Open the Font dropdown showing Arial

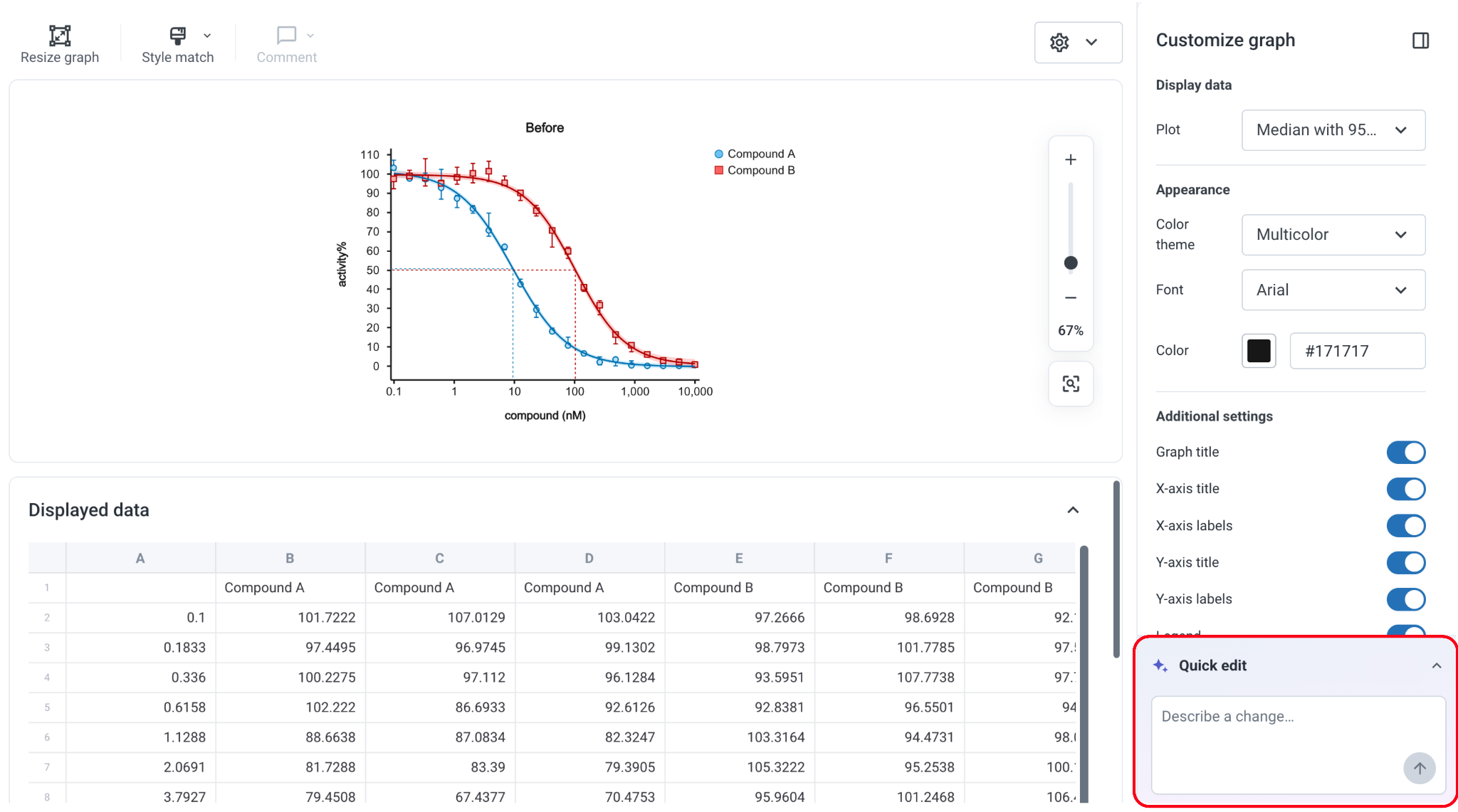1333,290
